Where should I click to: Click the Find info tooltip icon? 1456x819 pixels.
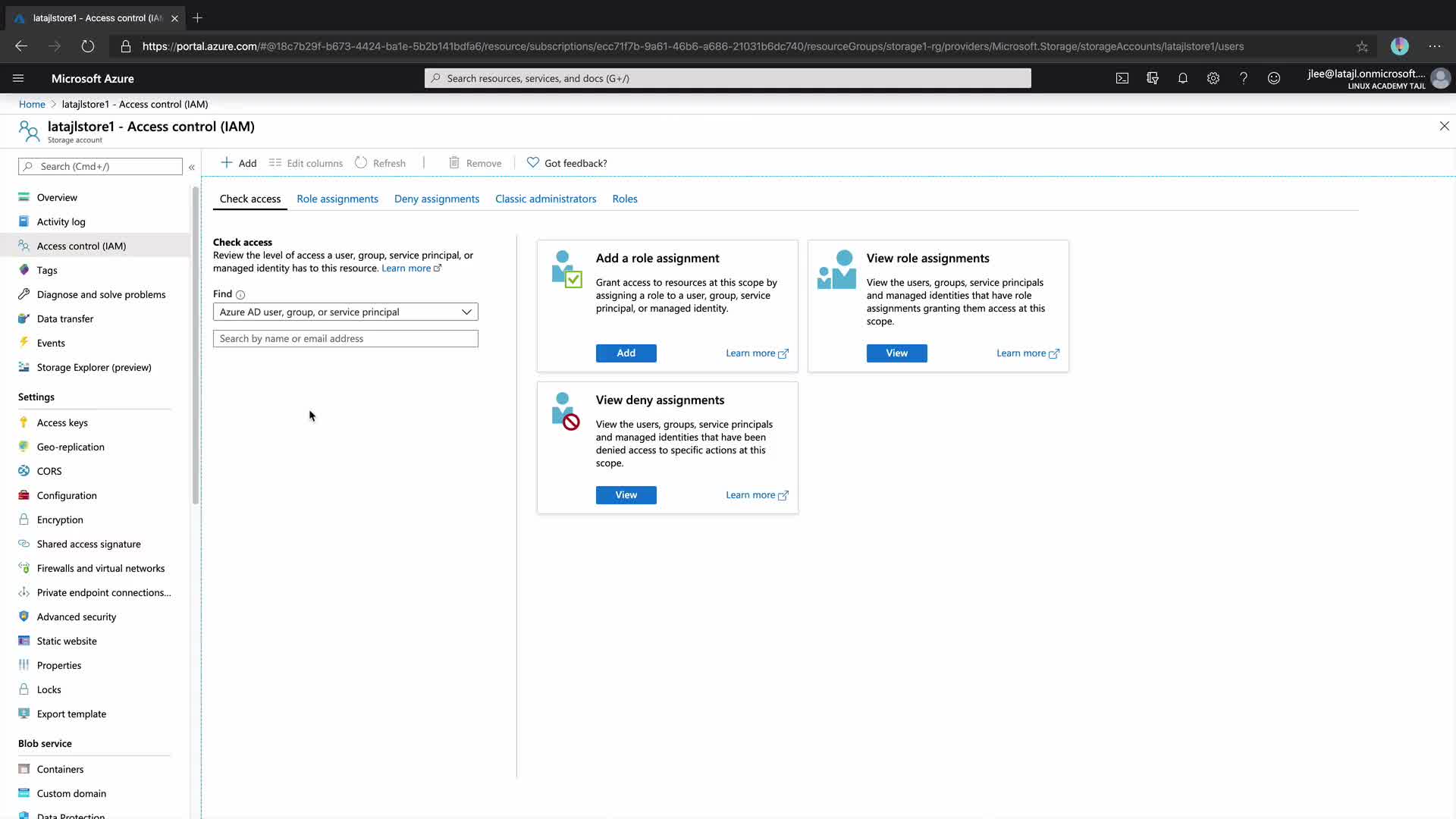pos(240,295)
